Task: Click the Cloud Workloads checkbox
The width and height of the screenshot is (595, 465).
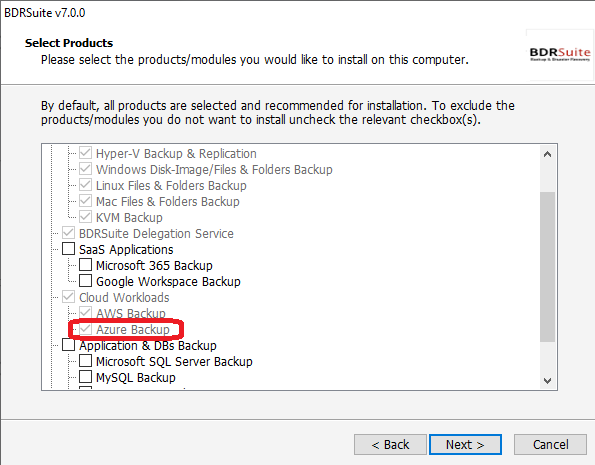Action: (x=68, y=297)
